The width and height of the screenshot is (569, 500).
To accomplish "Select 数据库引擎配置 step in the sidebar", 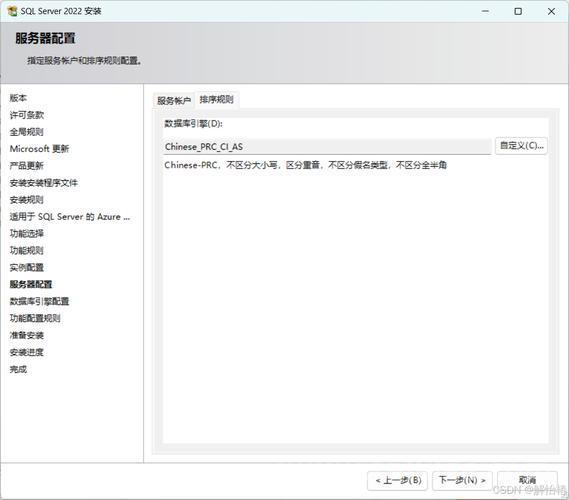I will [39, 302].
